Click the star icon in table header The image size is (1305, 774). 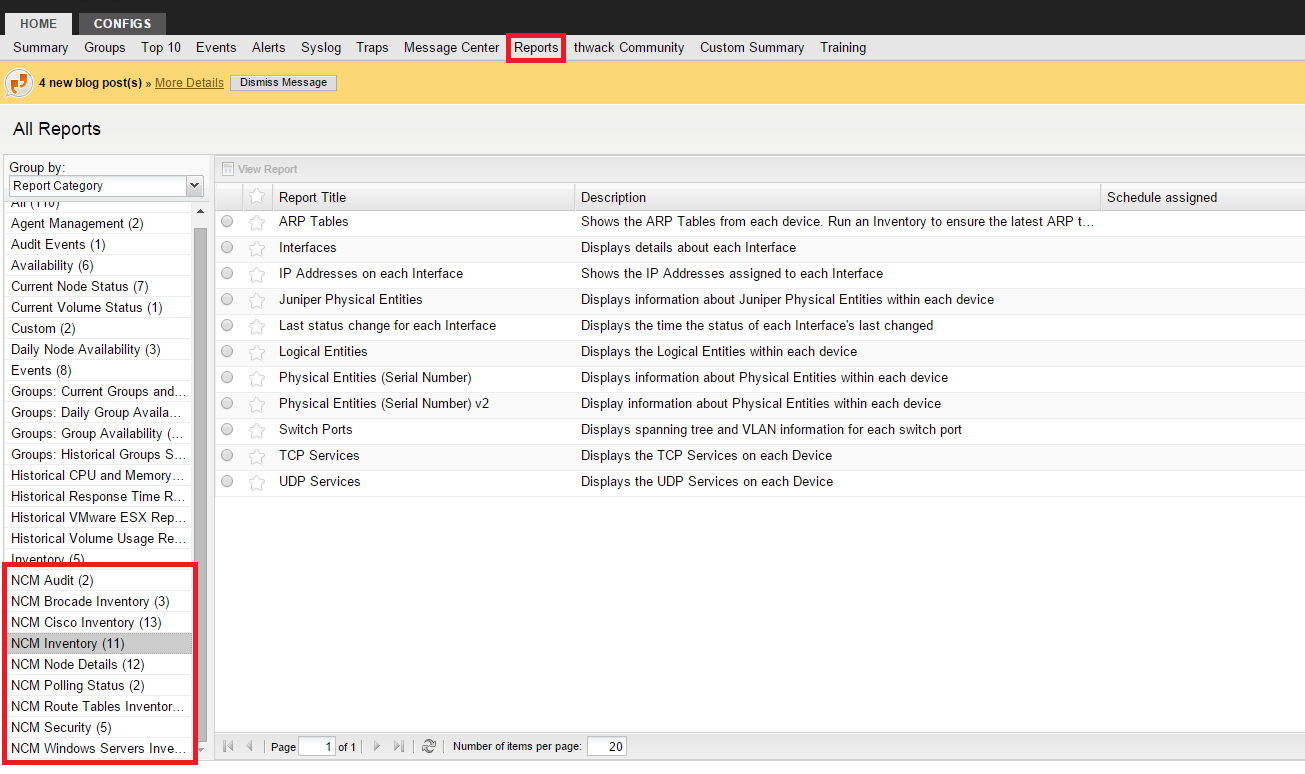[x=256, y=197]
